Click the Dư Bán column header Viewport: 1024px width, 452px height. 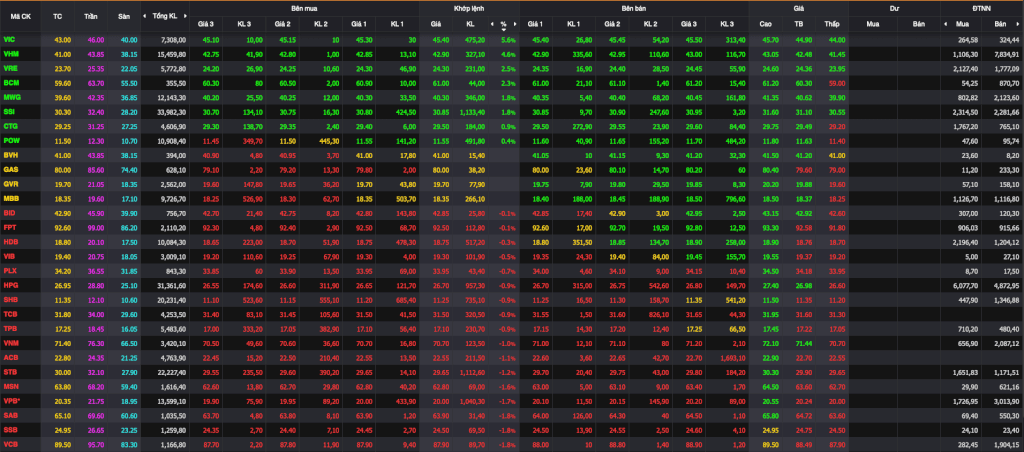point(920,24)
